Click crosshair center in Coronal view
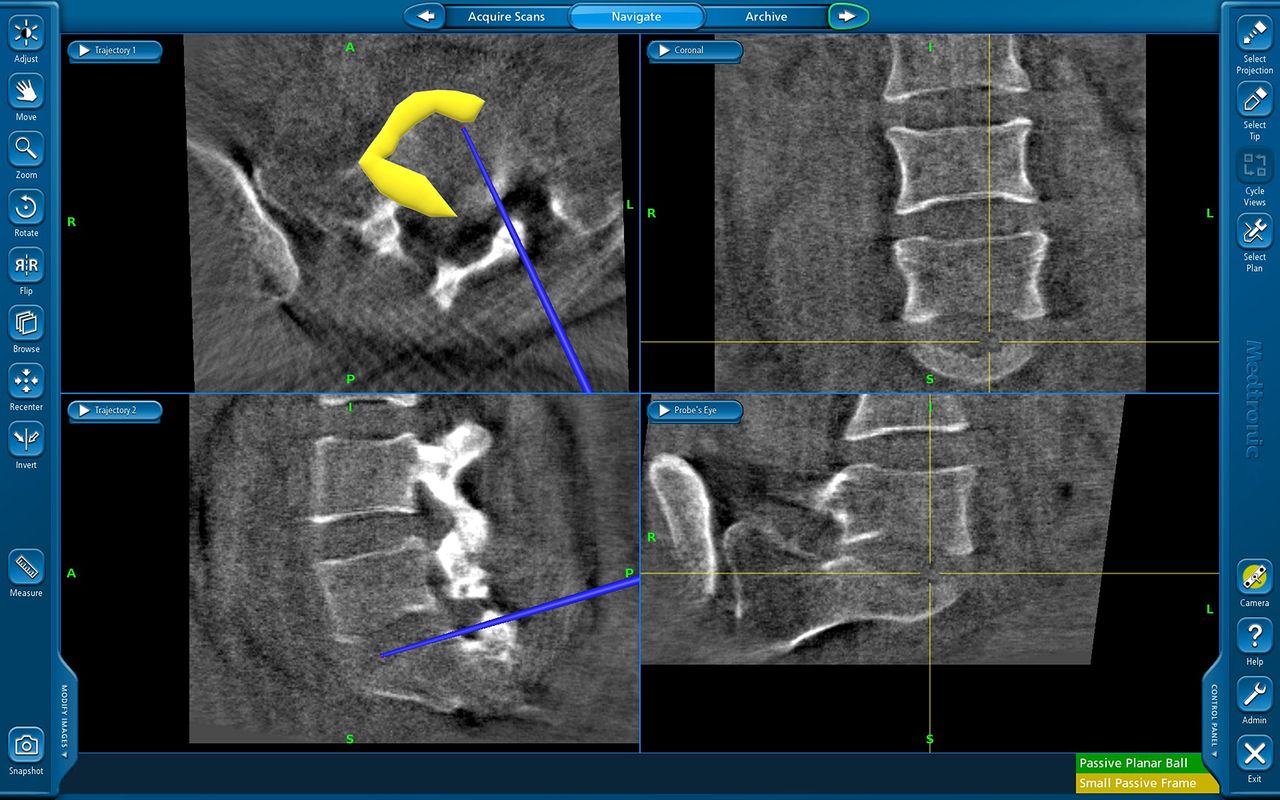The width and height of the screenshot is (1280, 800). pos(990,342)
